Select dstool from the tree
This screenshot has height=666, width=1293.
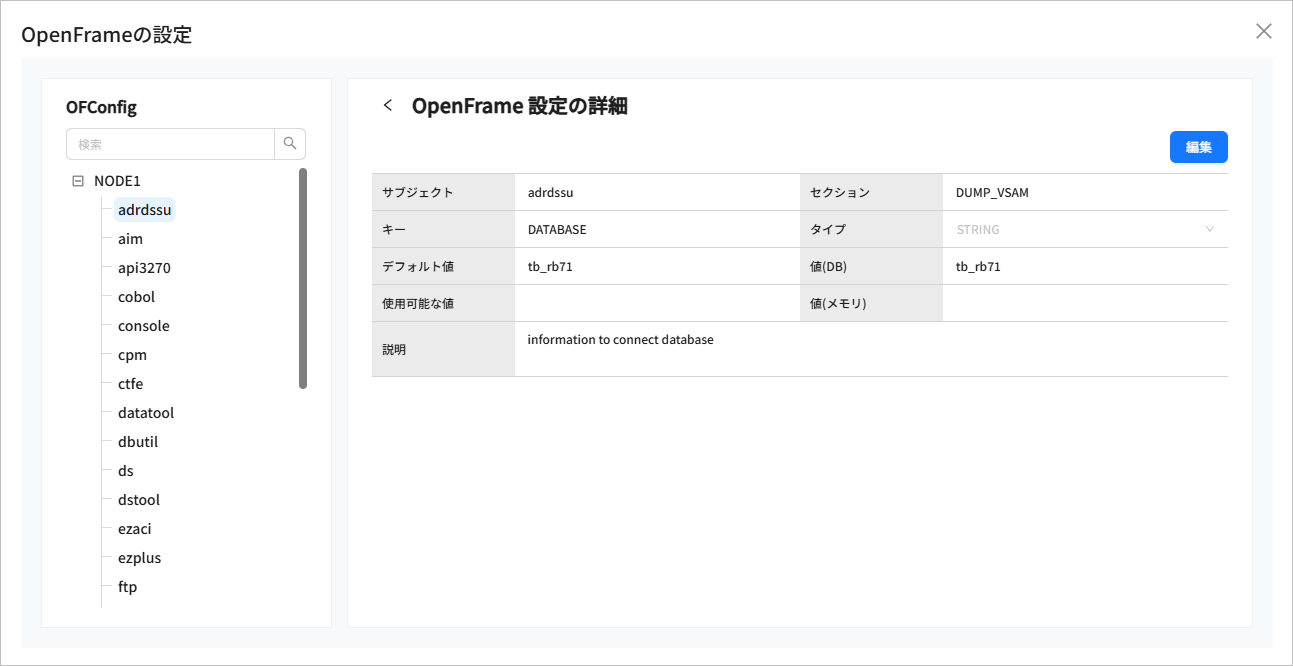coord(139,500)
